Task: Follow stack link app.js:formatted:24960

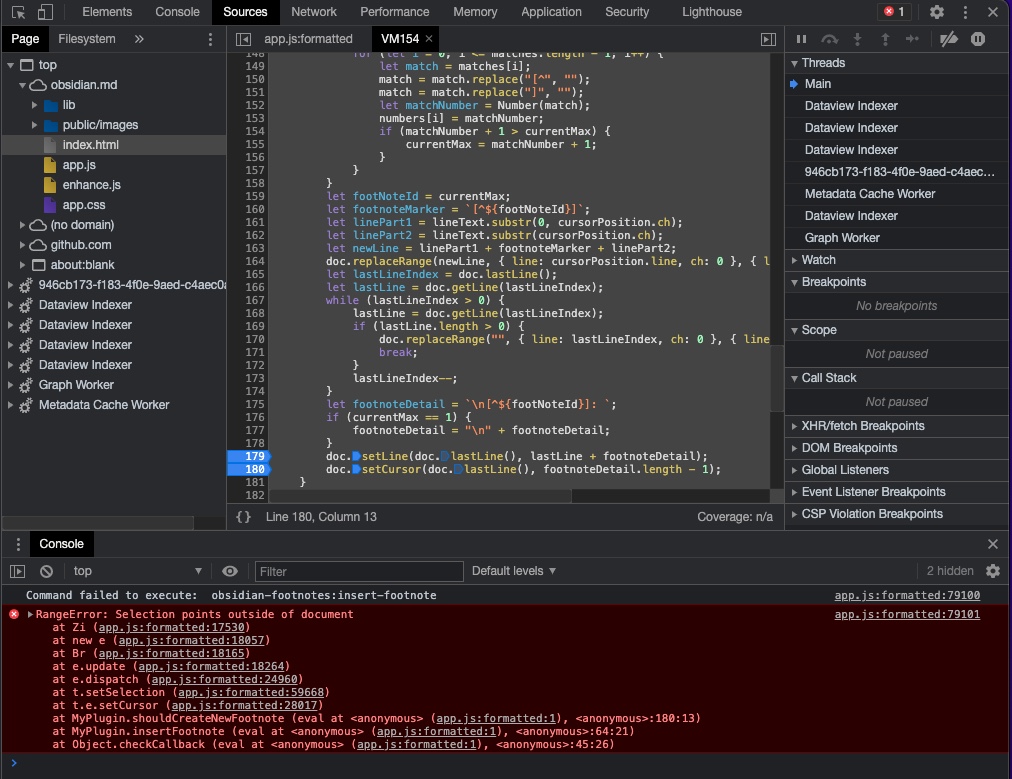Action: pyautogui.click(x=225, y=679)
